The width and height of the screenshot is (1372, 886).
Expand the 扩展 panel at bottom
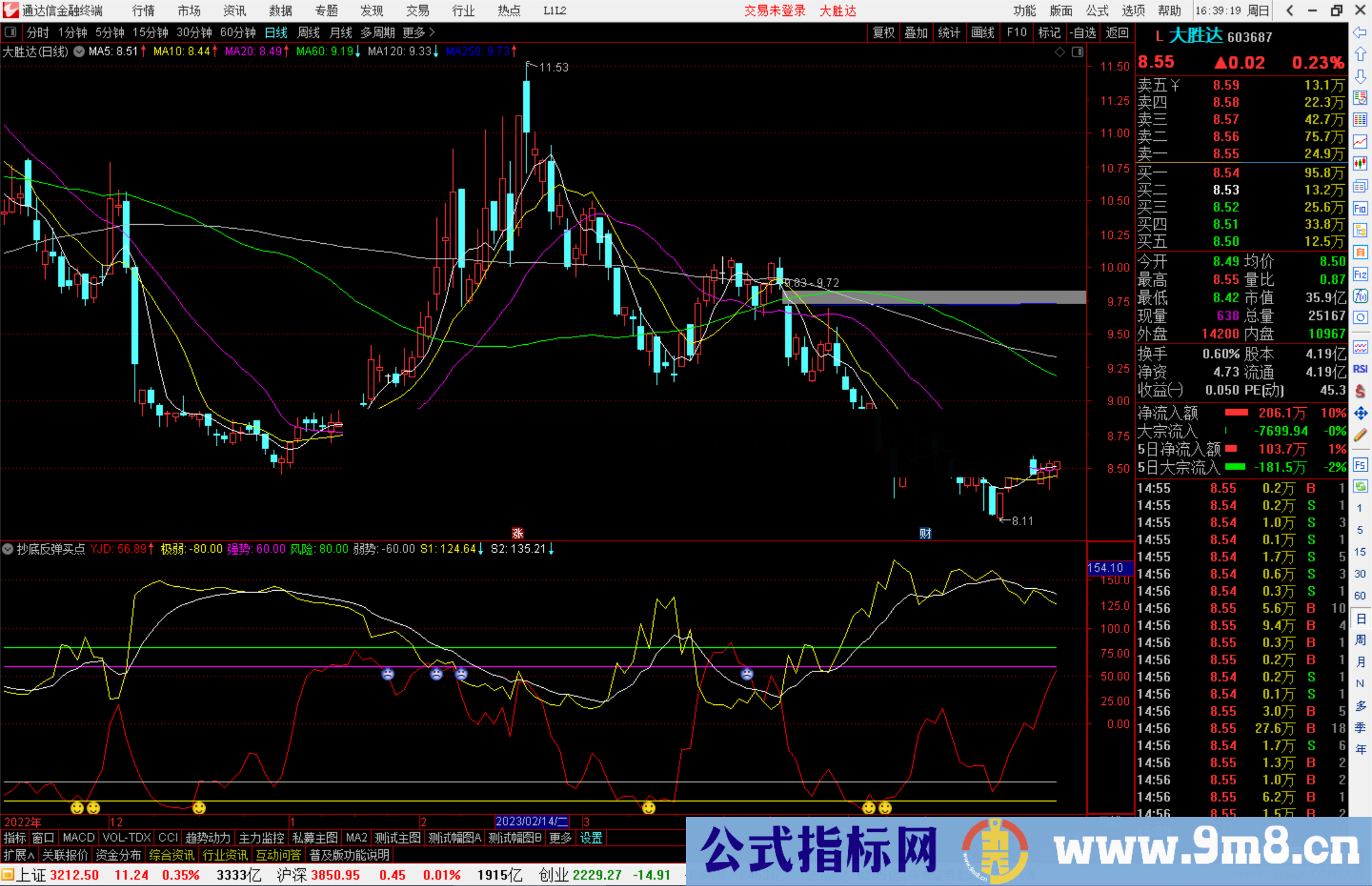[x=19, y=855]
